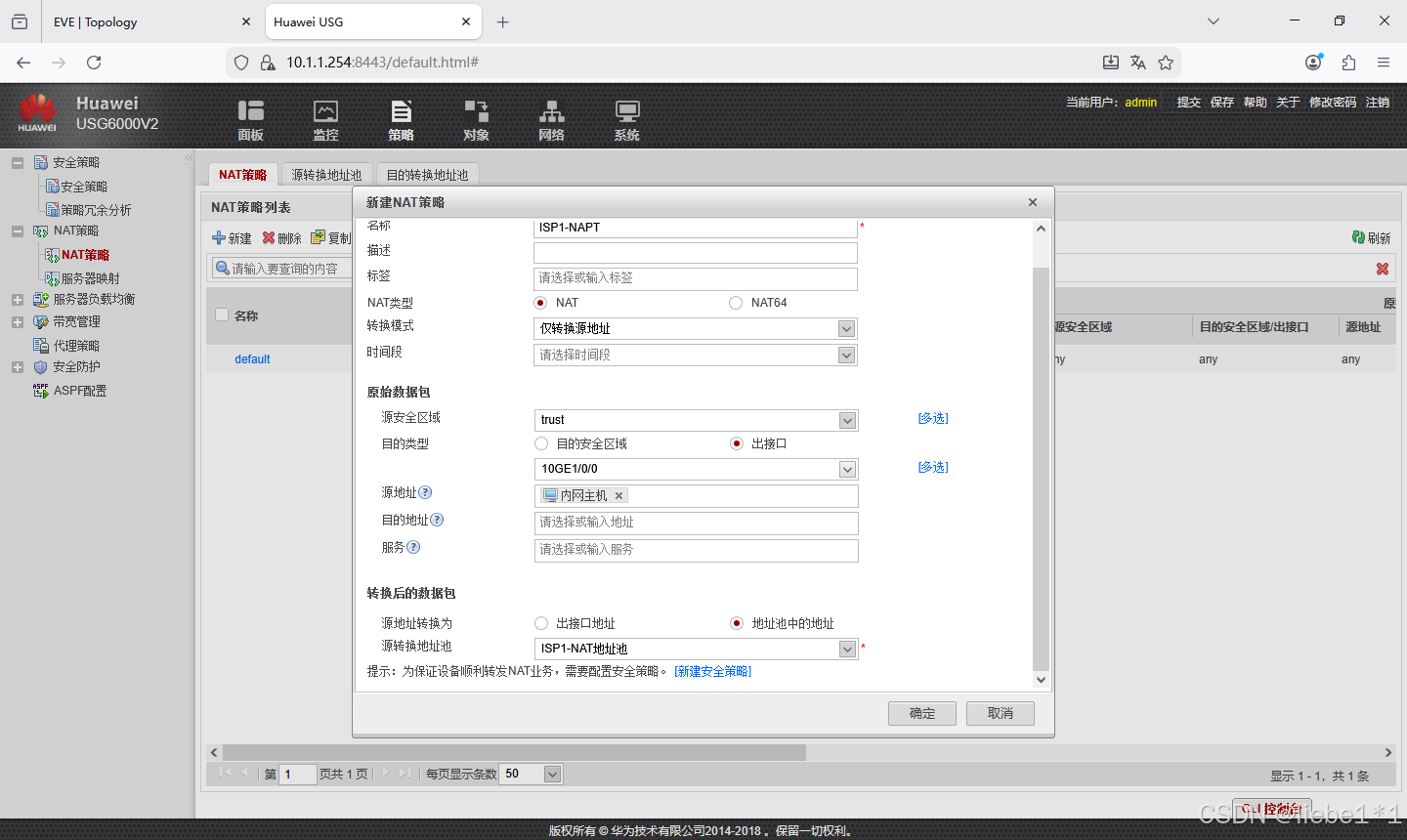The width and height of the screenshot is (1407, 840).
Task: Open the 对象 objects icon
Action: pyautogui.click(x=476, y=111)
